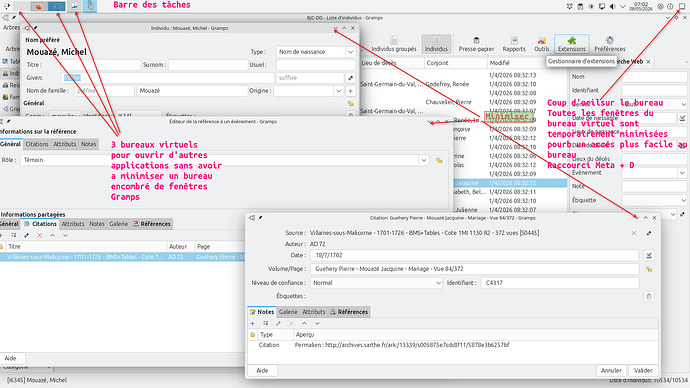690x388 pixels.
Task: Click the Identifiant field C4317
Action: pyautogui.click(x=560, y=283)
